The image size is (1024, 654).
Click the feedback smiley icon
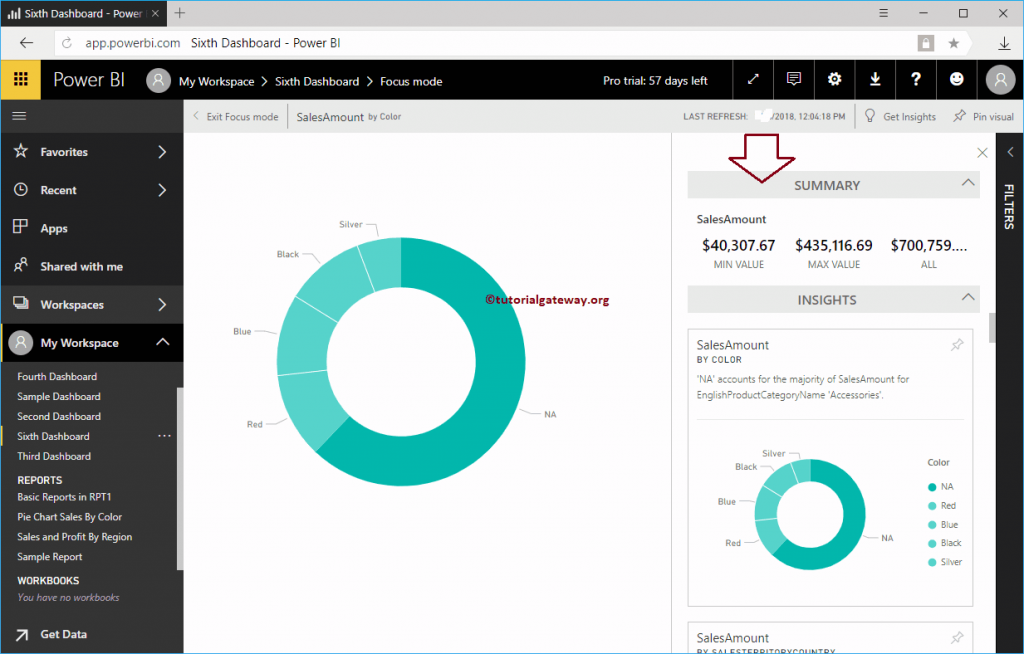coord(957,81)
